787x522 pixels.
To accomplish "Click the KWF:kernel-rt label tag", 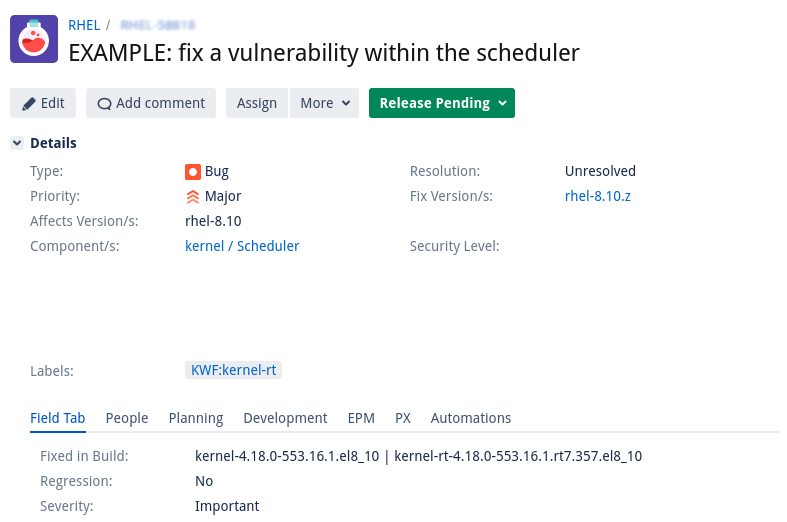I will tap(234, 370).
